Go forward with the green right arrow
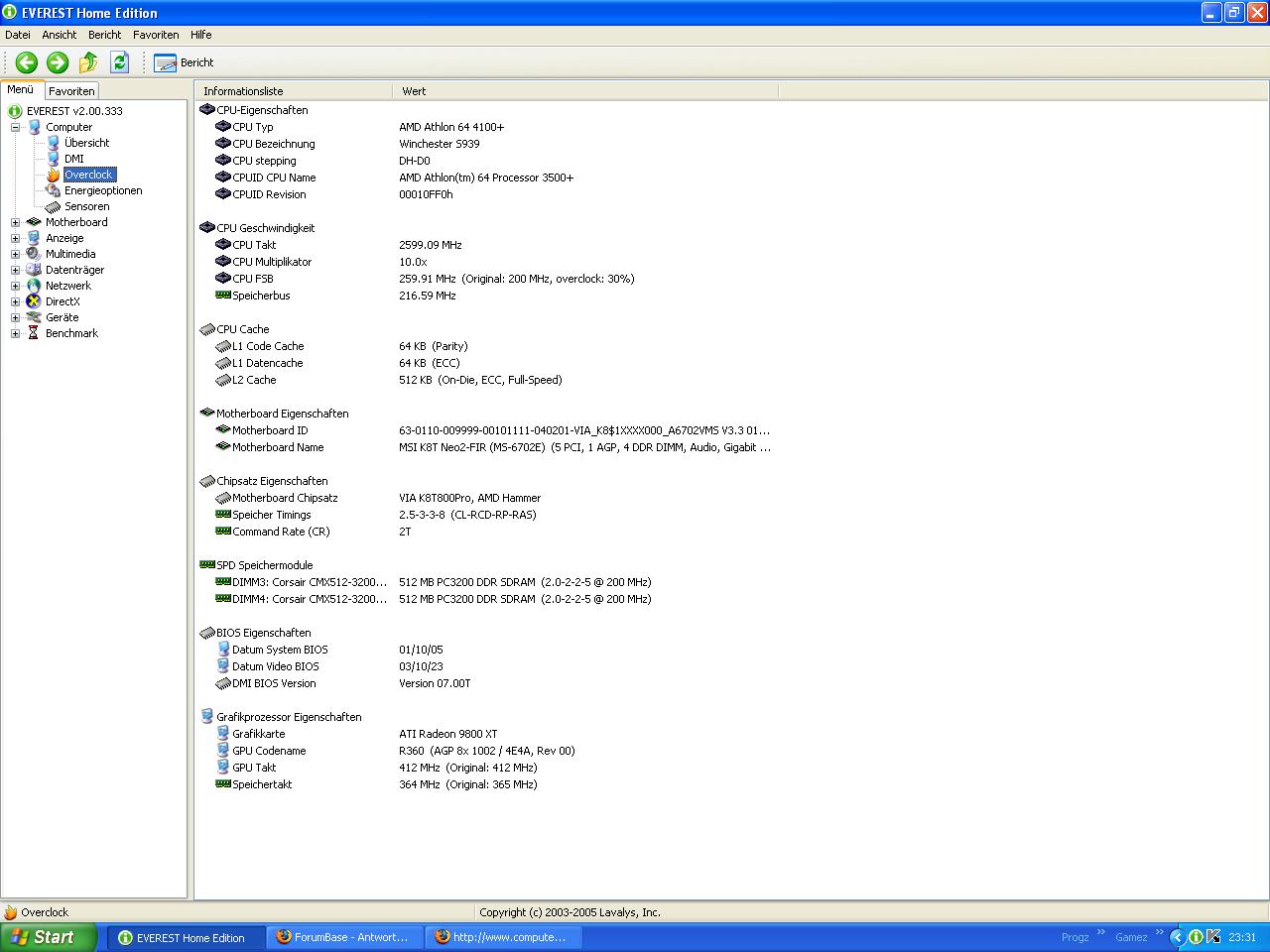This screenshot has width=1270, height=952. 58,62
